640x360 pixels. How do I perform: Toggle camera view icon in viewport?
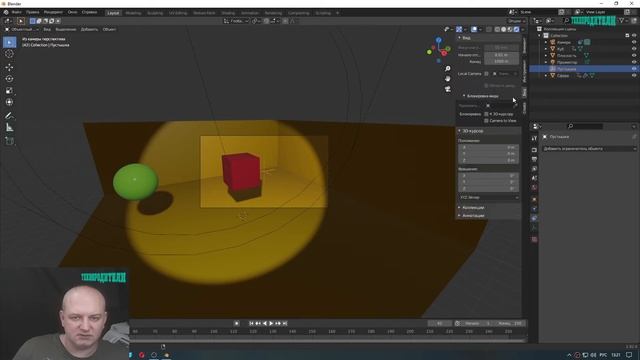(x=448, y=89)
